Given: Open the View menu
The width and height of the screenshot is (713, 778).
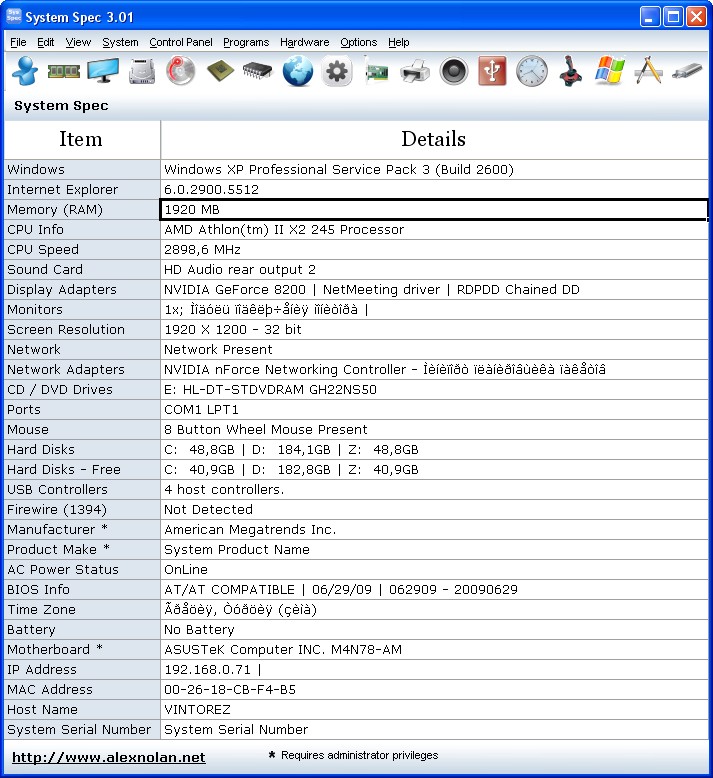Looking at the screenshot, I should coord(78,42).
